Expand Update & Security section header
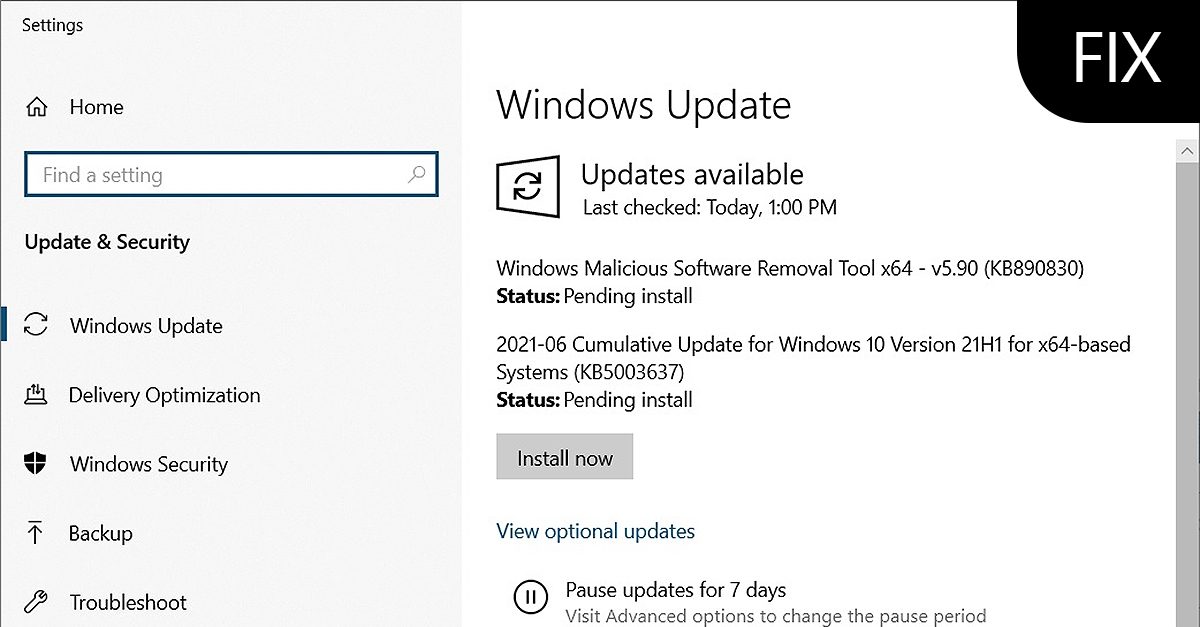Image resolution: width=1200 pixels, height=627 pixels. pos(106,241)
